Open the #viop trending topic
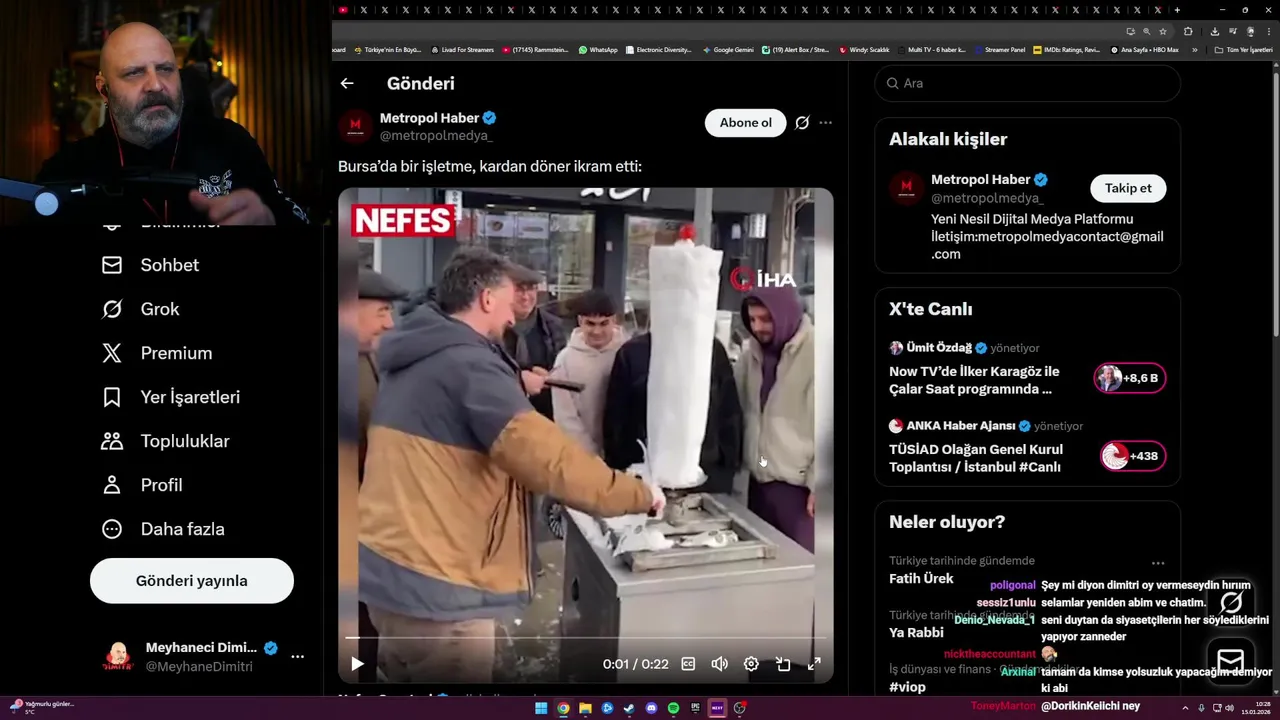This screenshot has width=1280, height=720. coord(907,687)
